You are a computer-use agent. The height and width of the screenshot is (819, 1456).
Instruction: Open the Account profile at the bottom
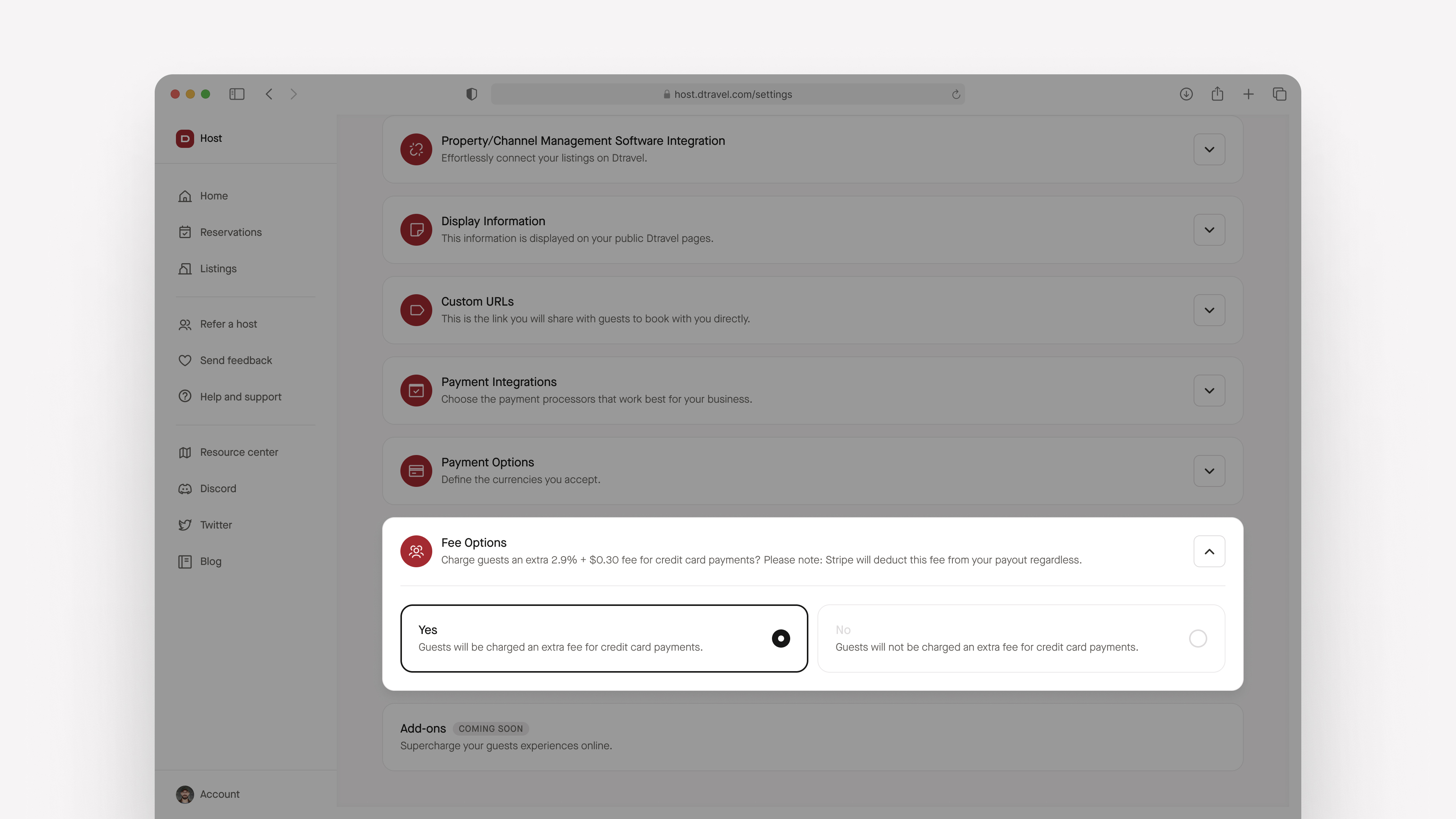point(219,794)
